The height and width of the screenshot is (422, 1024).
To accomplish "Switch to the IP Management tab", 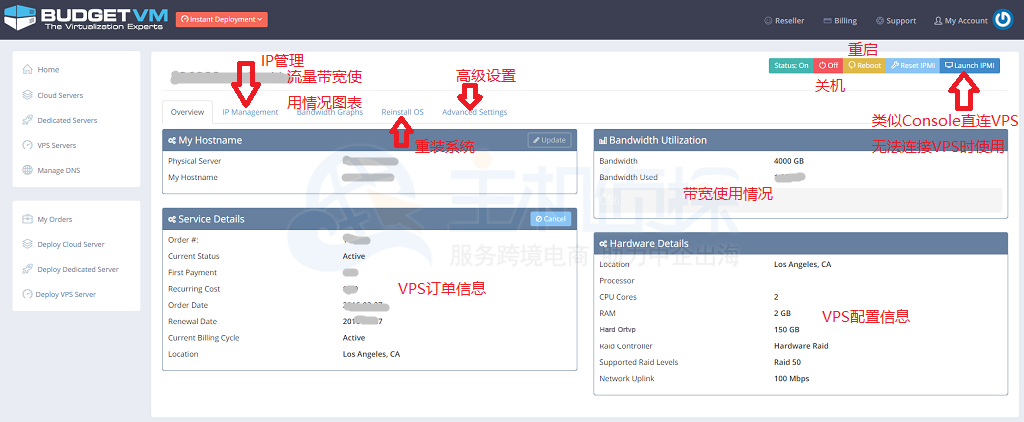I will tap(250, 112).
